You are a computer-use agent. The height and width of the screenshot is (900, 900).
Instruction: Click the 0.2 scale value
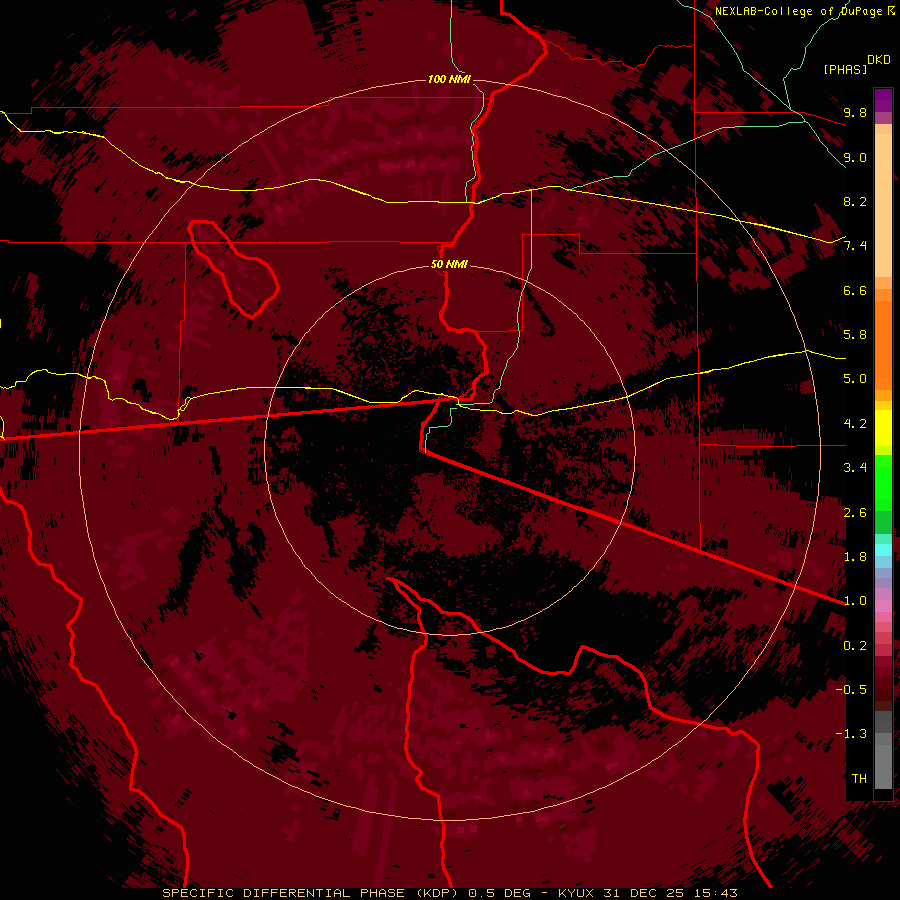[x=855, y=646]
